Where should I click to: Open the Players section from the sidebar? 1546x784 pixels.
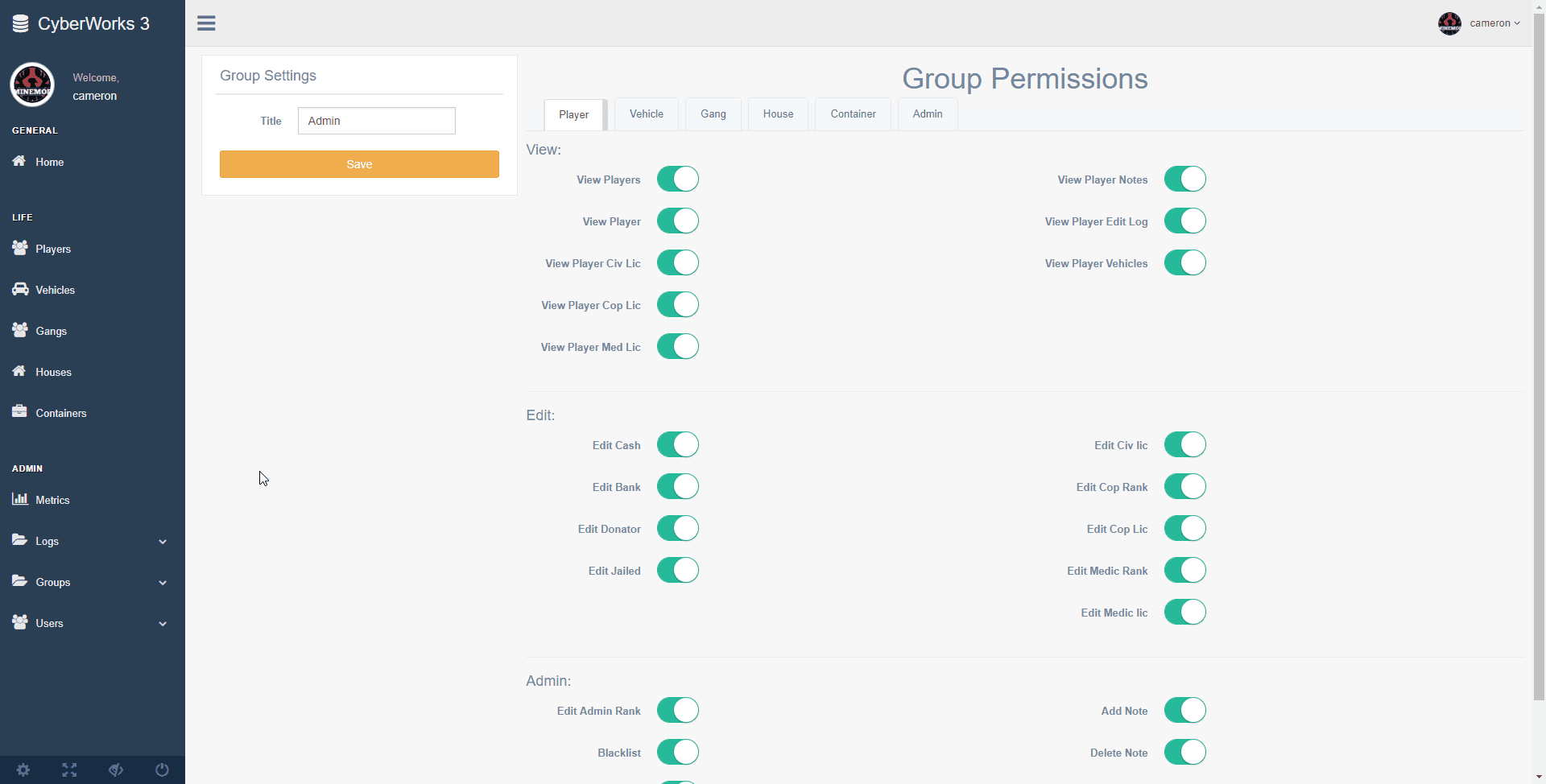[52, 249]
